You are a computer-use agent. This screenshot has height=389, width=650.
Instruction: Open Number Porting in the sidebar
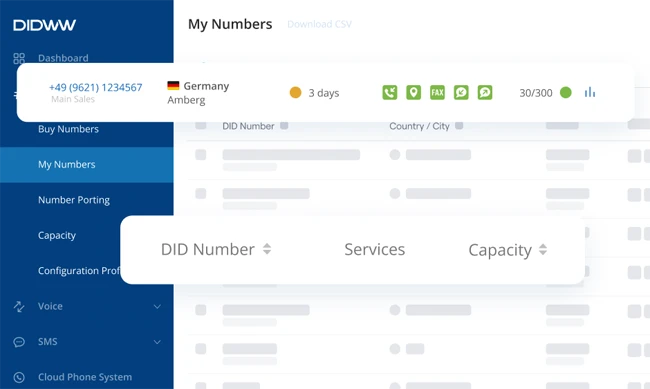(74, 200)
